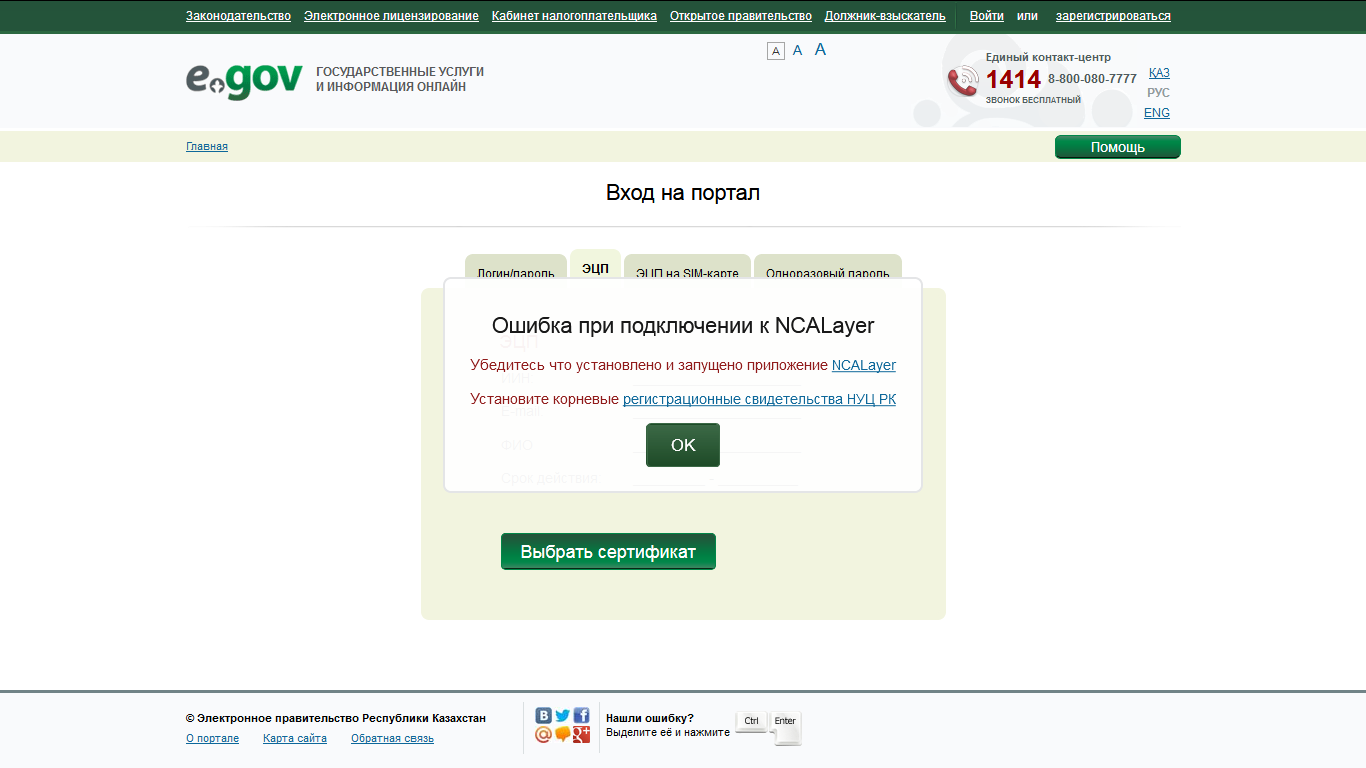Select the РУС language option
This screenshot has height=768, width=1366.
point(1158,93)
